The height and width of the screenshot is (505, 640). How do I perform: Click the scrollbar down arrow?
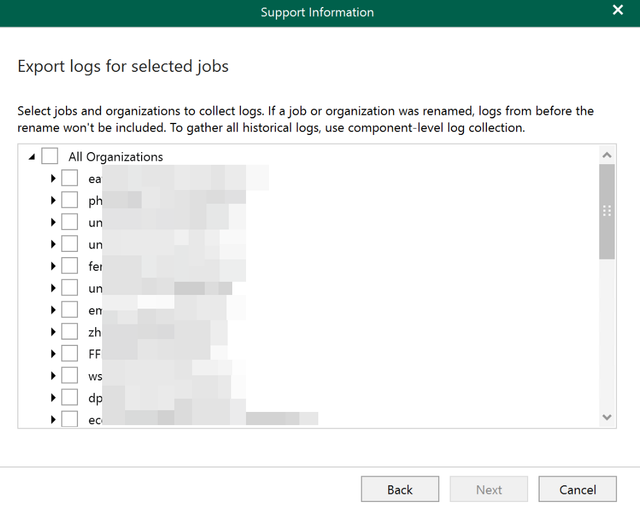[x=607, y=417]
